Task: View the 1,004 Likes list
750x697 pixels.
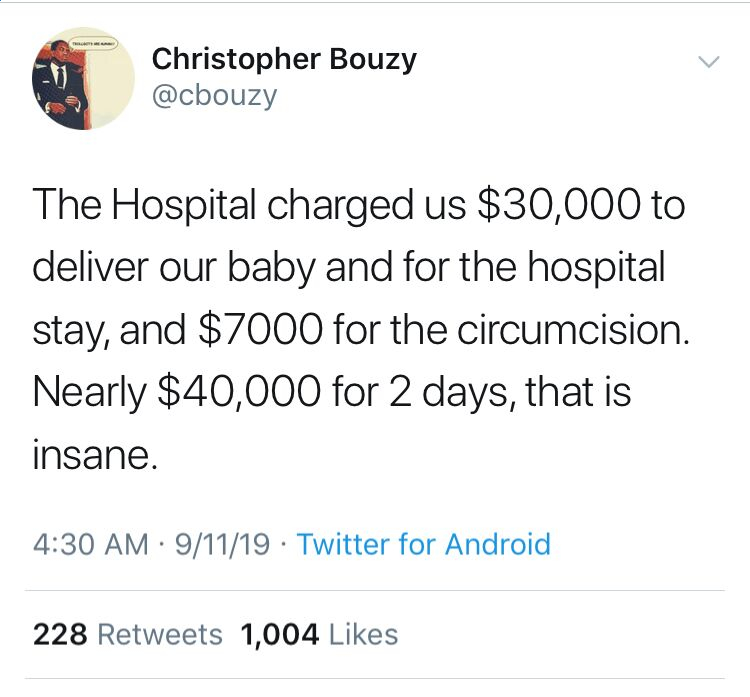Action: 319,634
